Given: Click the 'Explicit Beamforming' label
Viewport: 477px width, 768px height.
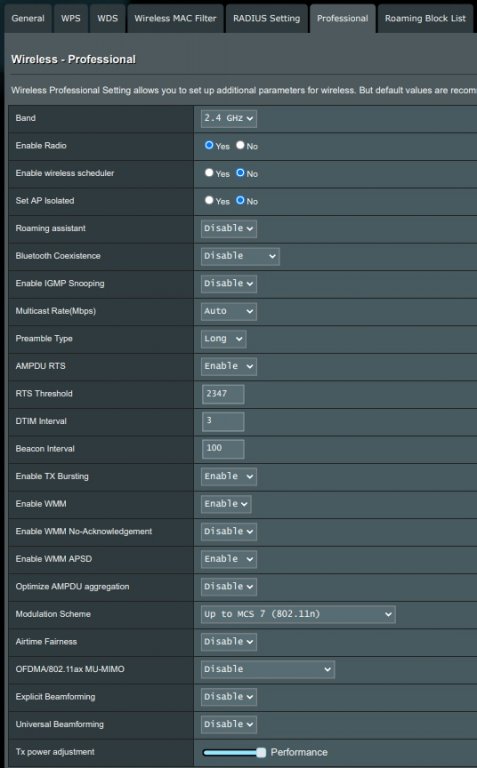Looking at the screenshot, I should click(55, 697).
